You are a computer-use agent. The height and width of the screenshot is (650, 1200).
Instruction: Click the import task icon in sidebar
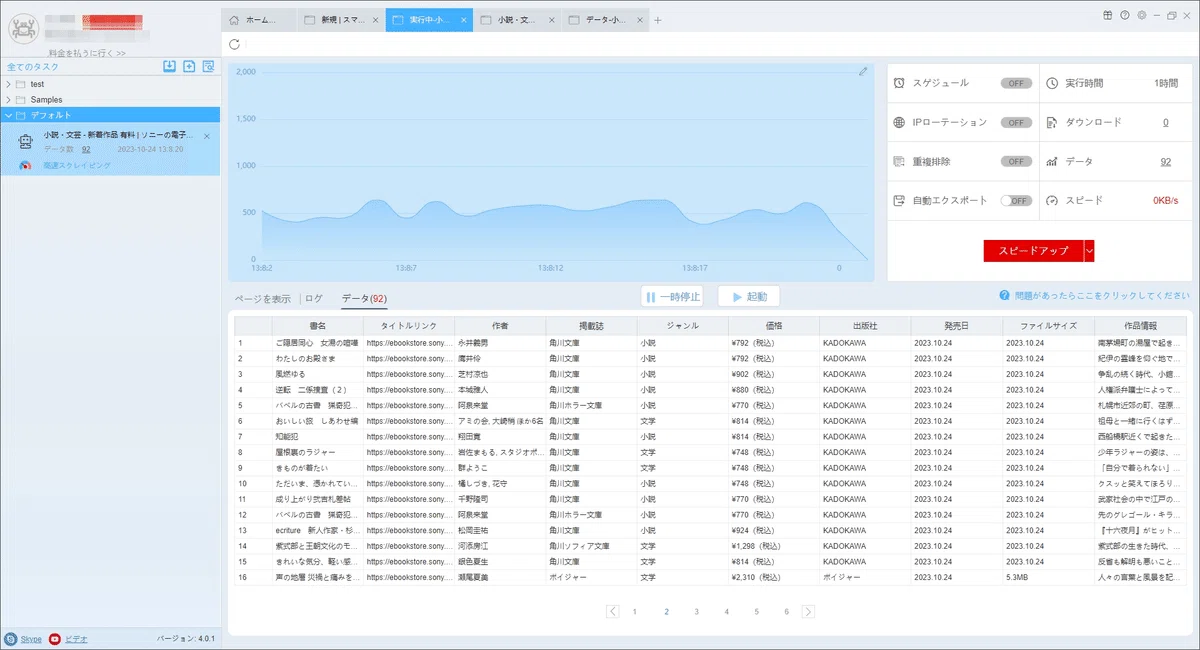170,66
